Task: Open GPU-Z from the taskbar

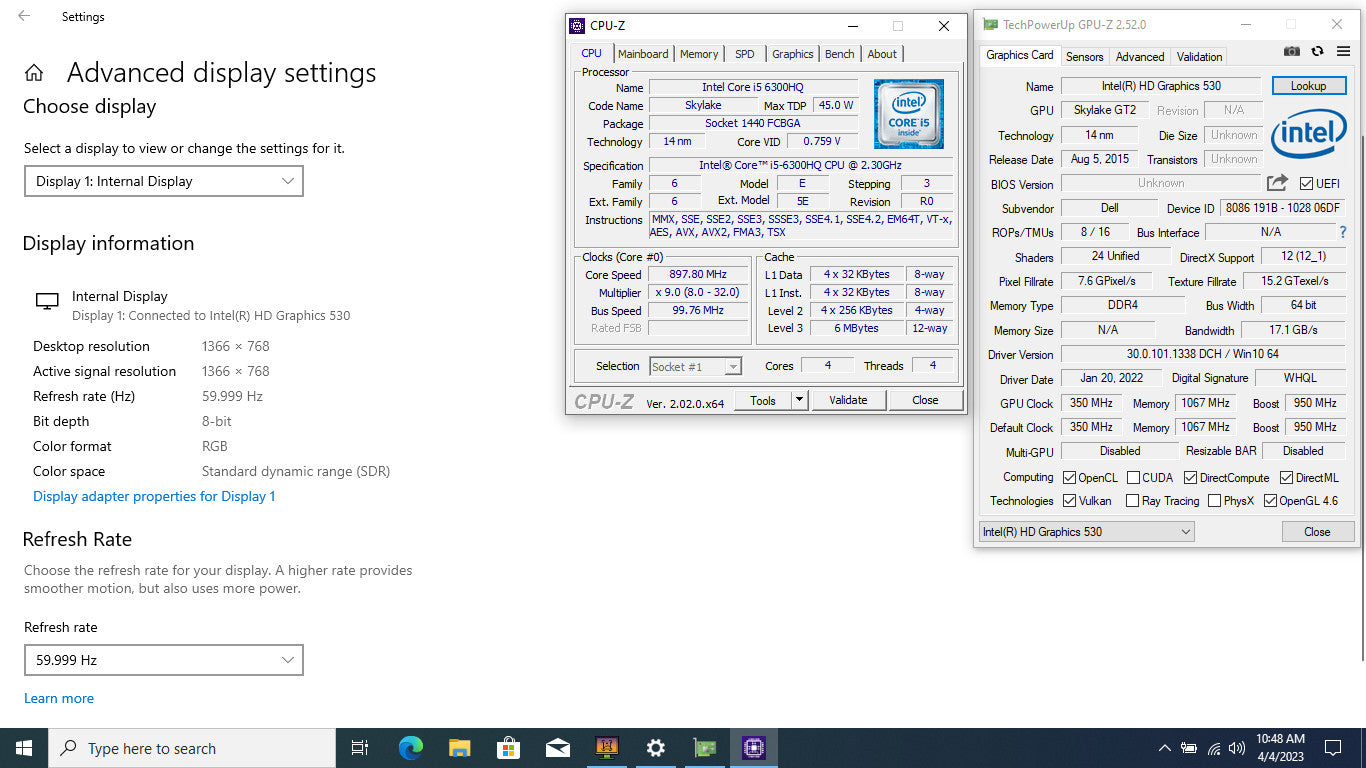Action: point(705,748)
